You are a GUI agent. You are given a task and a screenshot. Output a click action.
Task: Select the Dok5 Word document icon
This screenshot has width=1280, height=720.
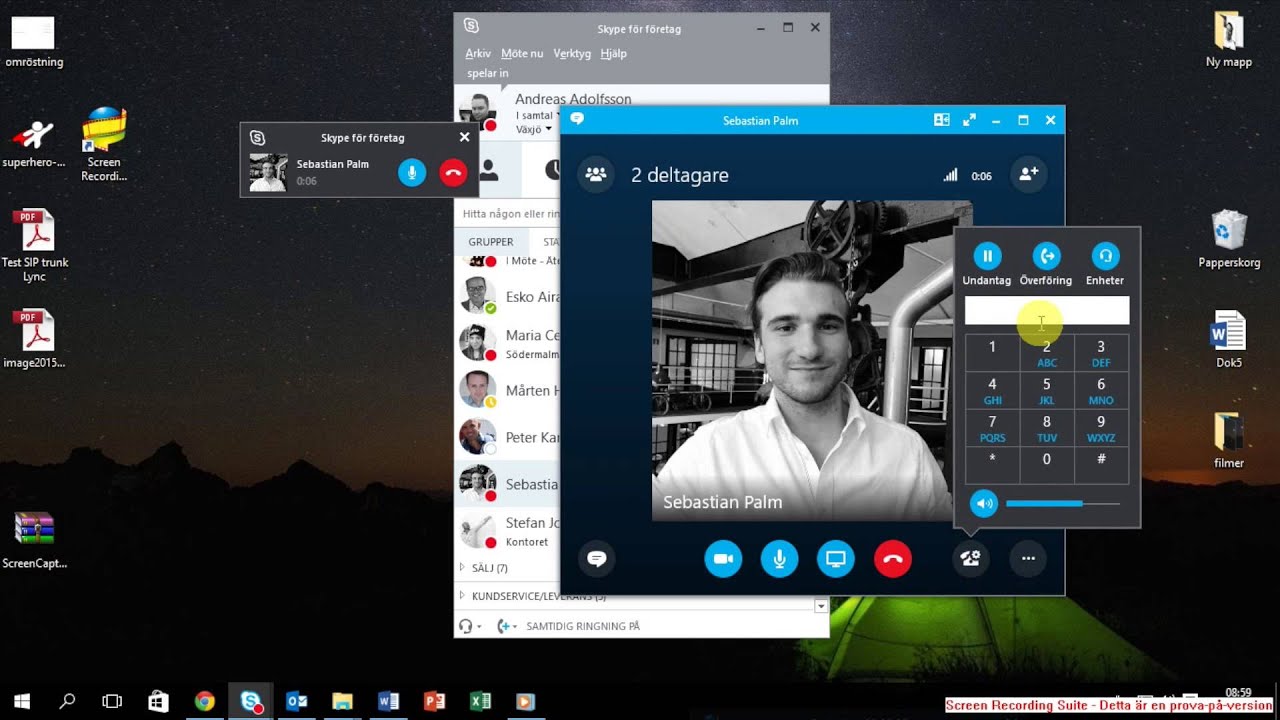click(1229, 340)
